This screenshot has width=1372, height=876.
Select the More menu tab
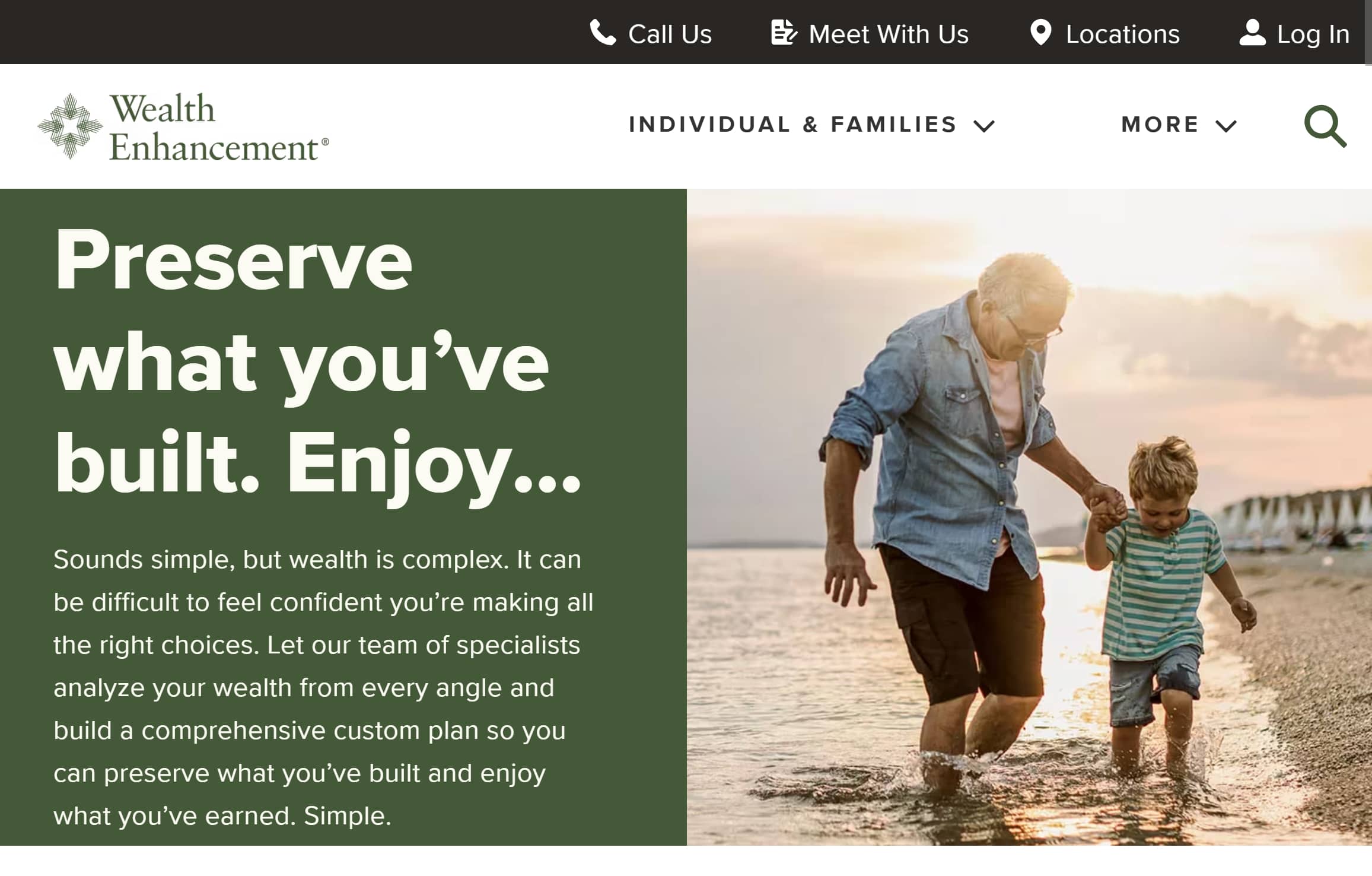pos(1180,124)
